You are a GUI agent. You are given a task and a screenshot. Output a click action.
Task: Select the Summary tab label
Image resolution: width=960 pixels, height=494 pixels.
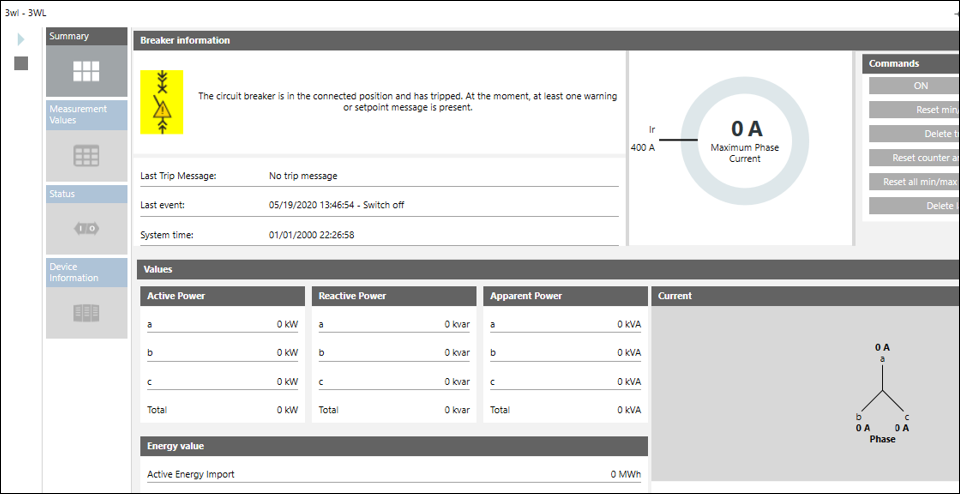[70, 36]
